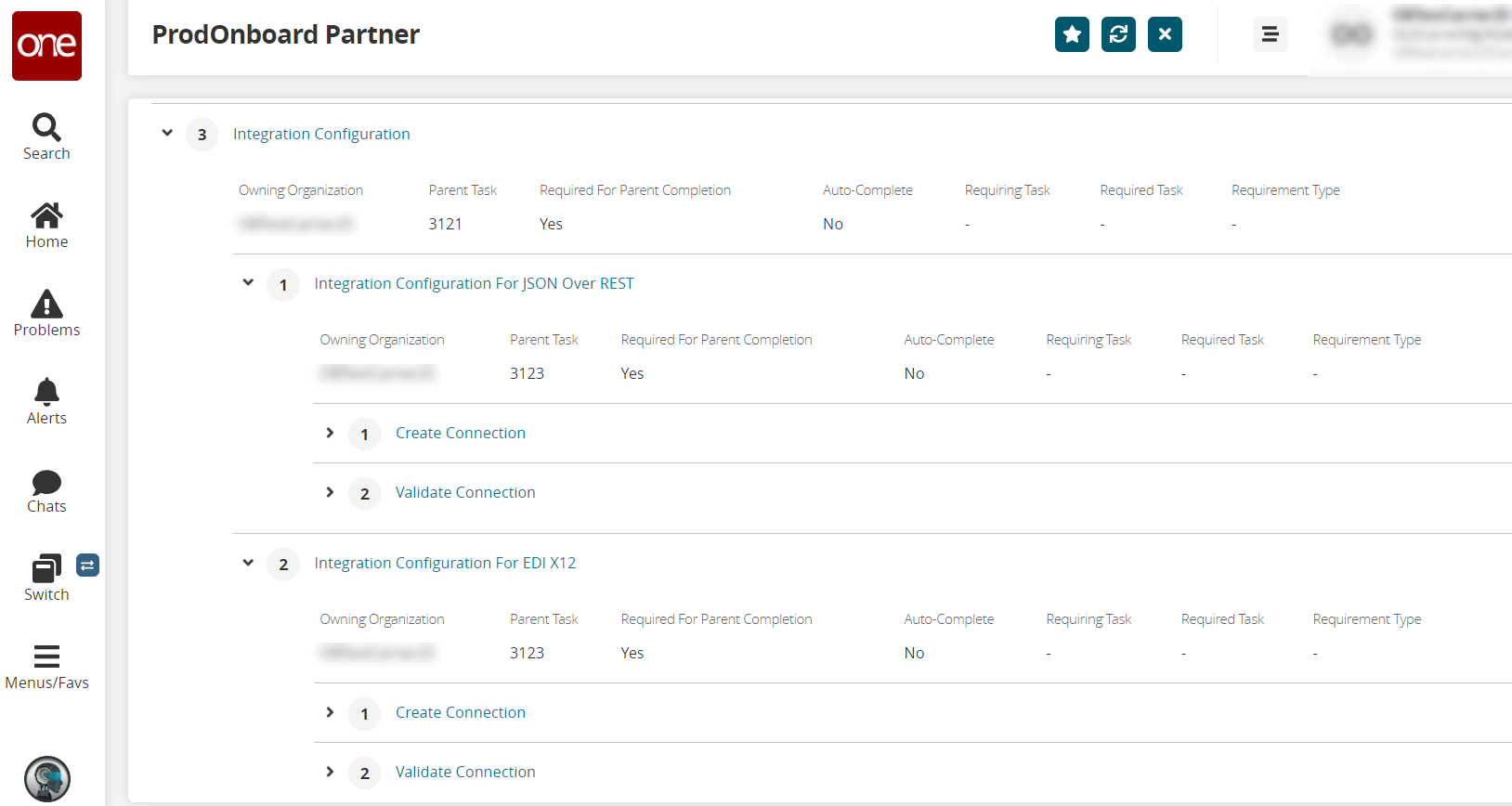Open Validate Connection link under JSON REST
The width and height of the screenshot is (1512, 806).
pos(465,492)
